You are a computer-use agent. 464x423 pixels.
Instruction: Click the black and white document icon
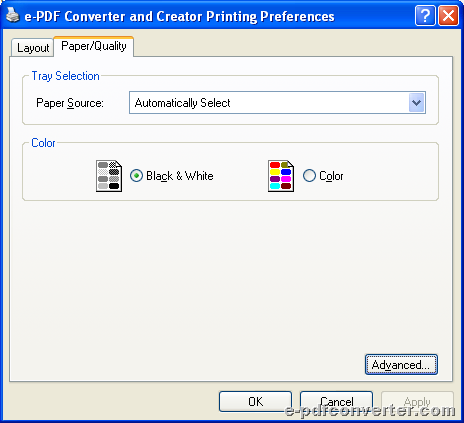click(x=109, y=176)
